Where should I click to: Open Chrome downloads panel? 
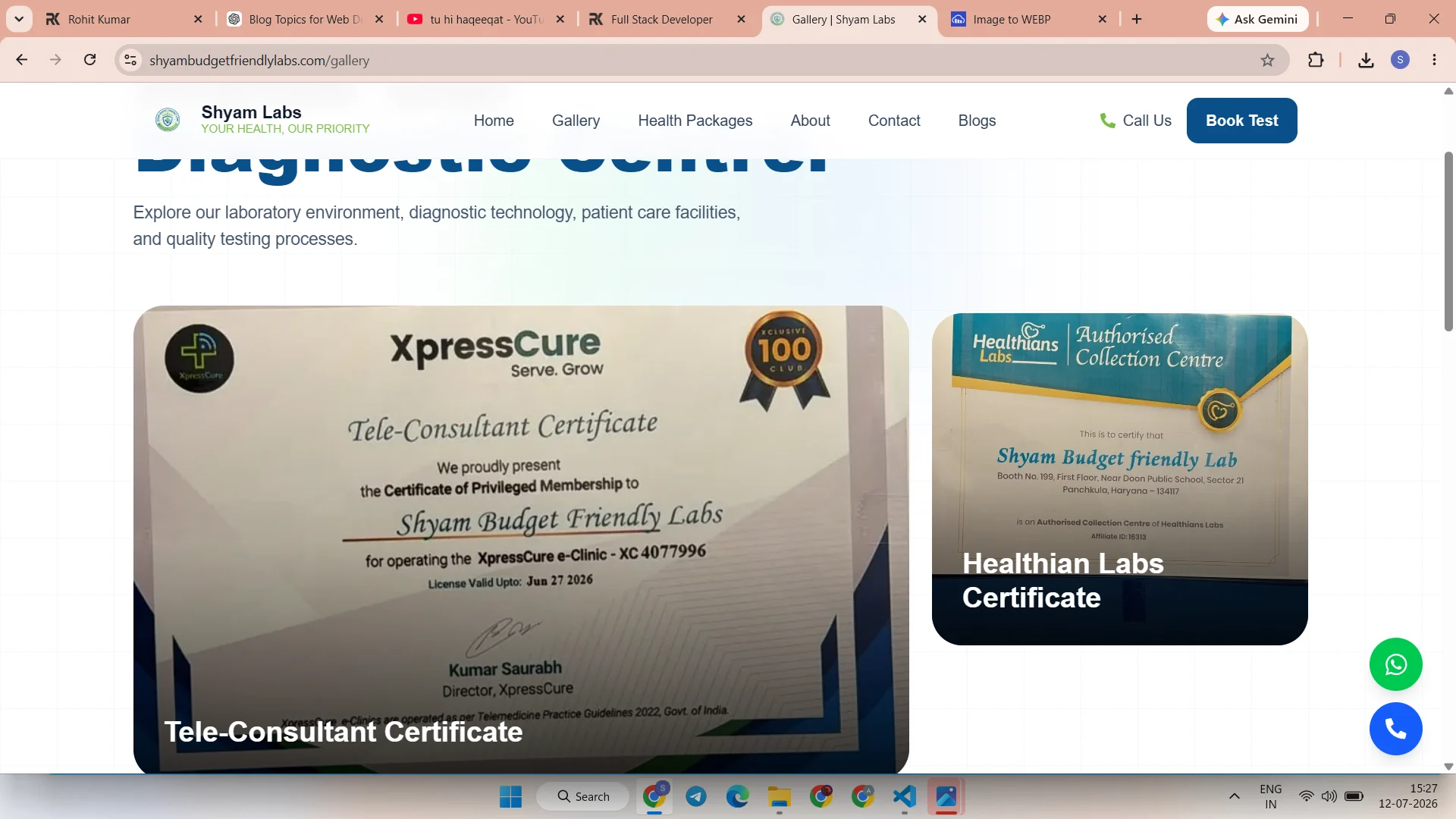tap(1366, 60)
